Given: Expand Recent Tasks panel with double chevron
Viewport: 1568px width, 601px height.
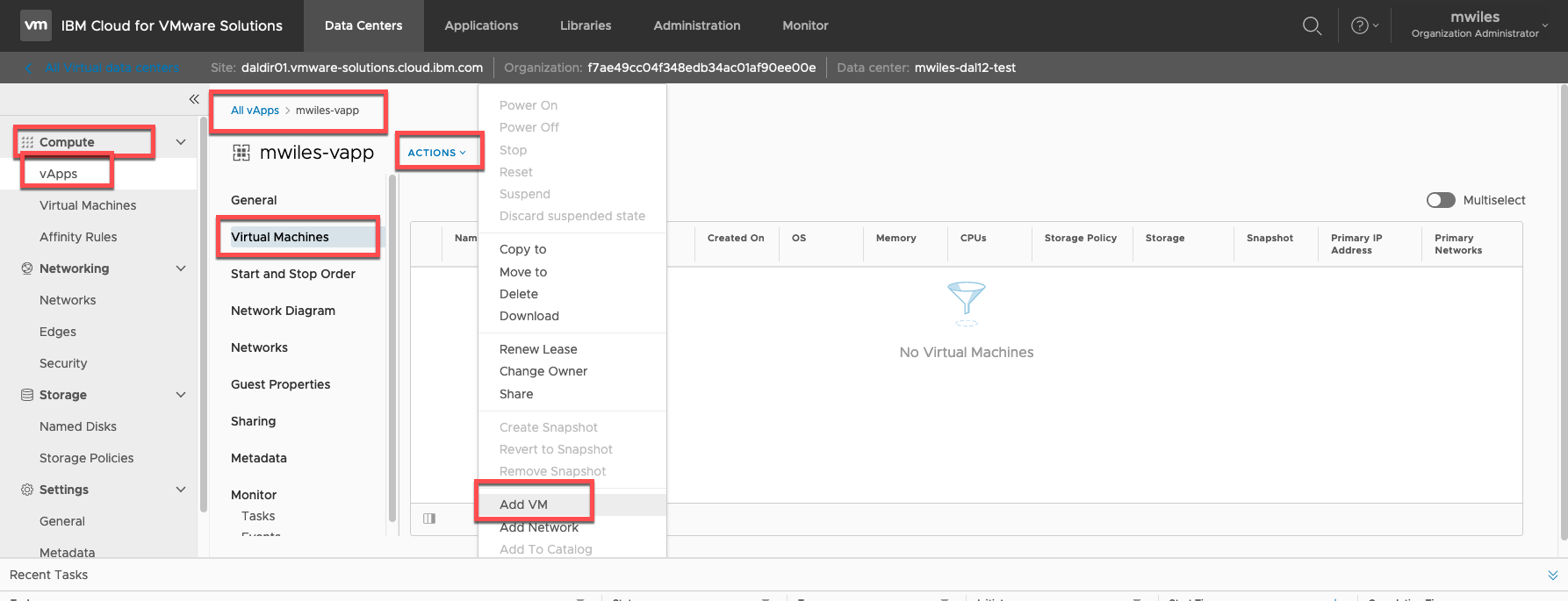Looking at the screenshot, I should click(x=1552, y=575).
